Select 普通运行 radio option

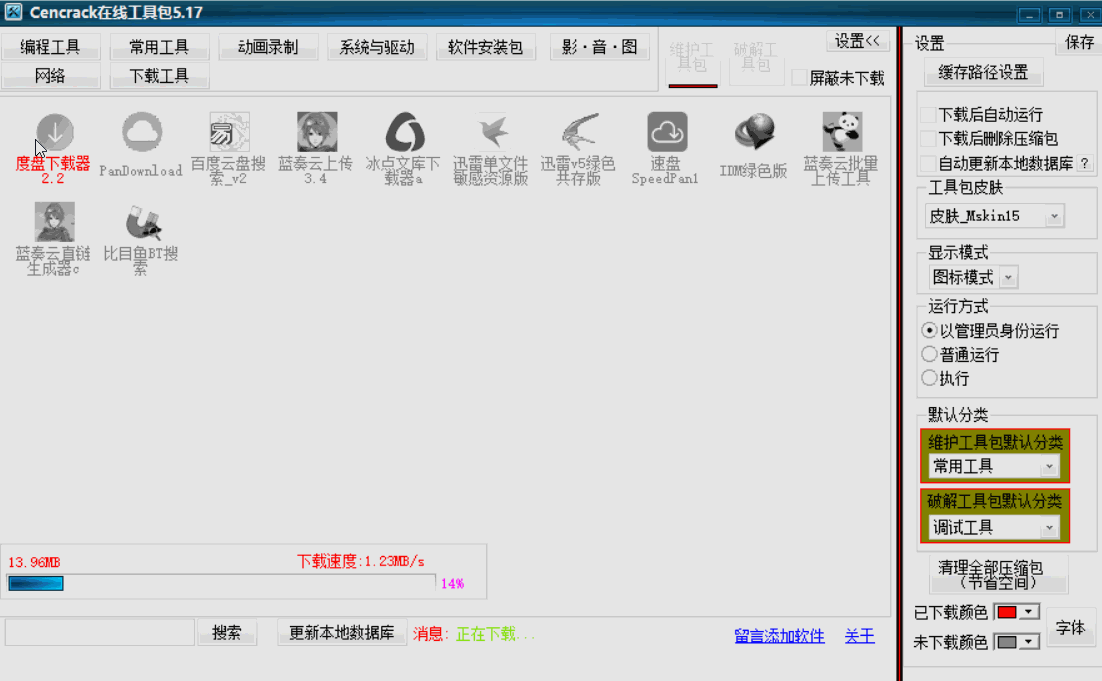click(x=929, y=354)
